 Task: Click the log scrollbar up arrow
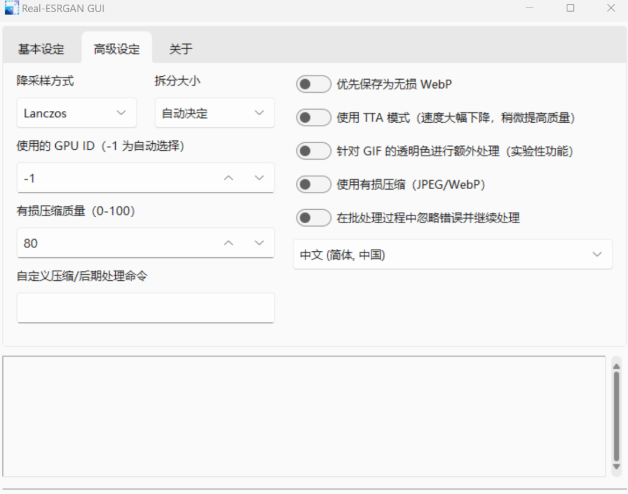point(616,366)
